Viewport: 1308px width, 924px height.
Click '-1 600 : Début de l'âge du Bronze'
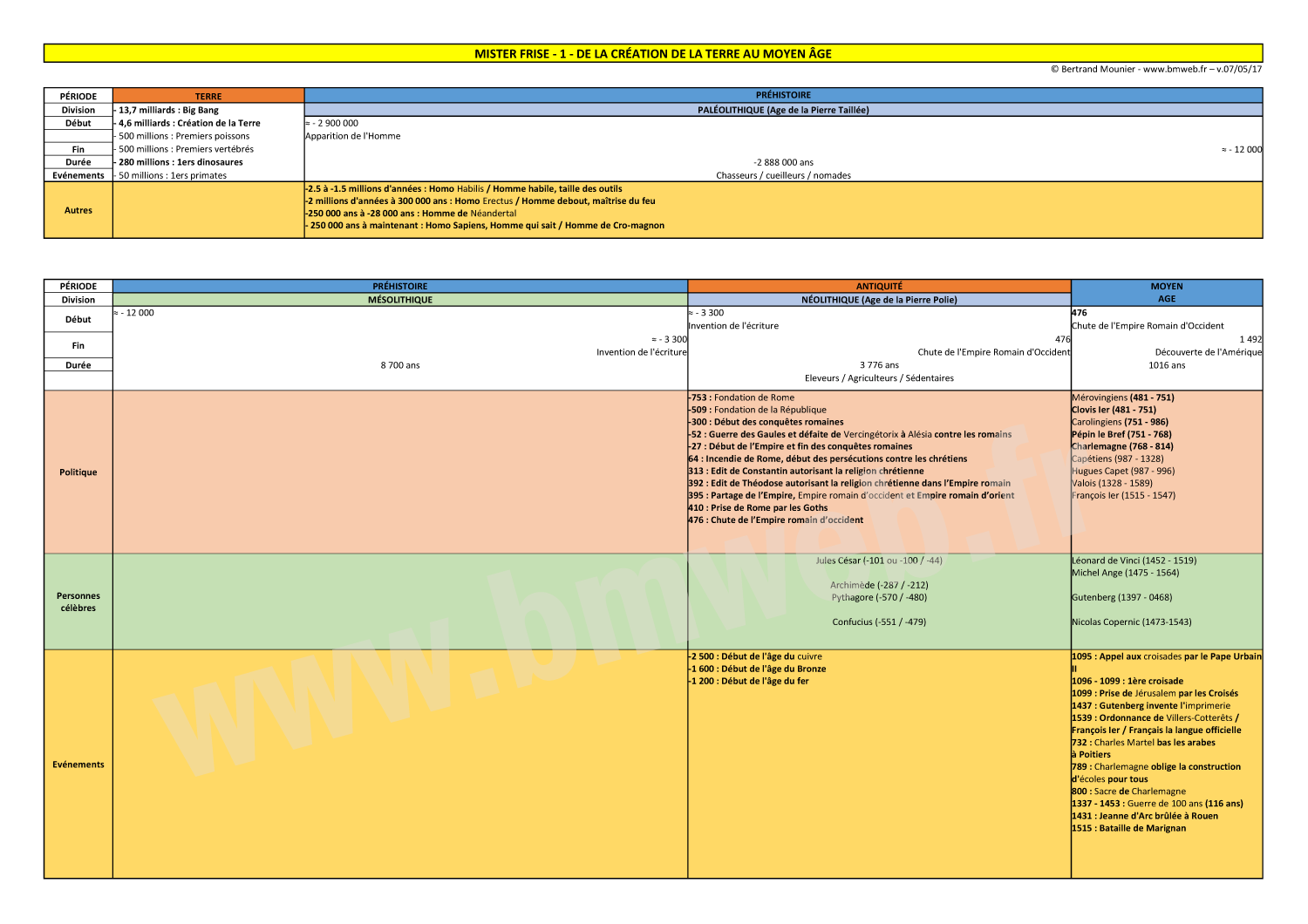click(x=757, y=669)
